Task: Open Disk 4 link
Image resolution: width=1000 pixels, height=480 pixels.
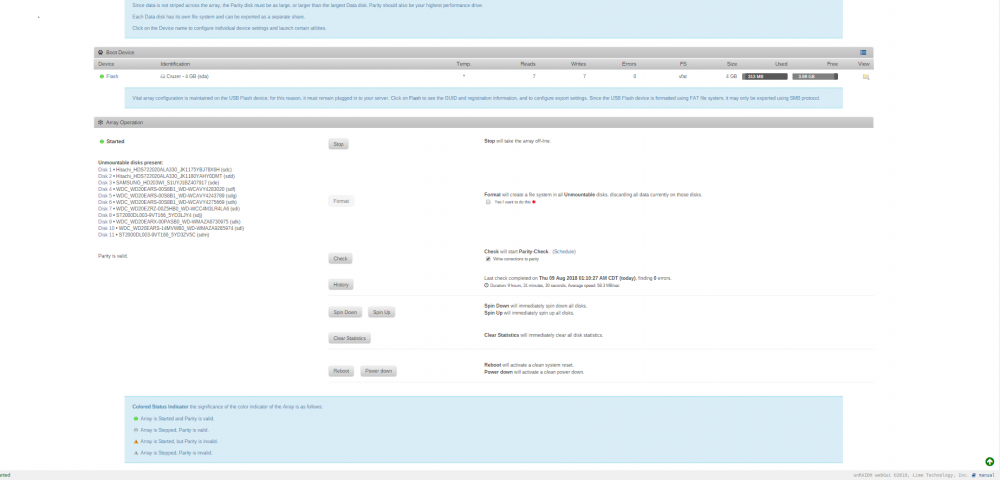Action: [x=105, y=189]
